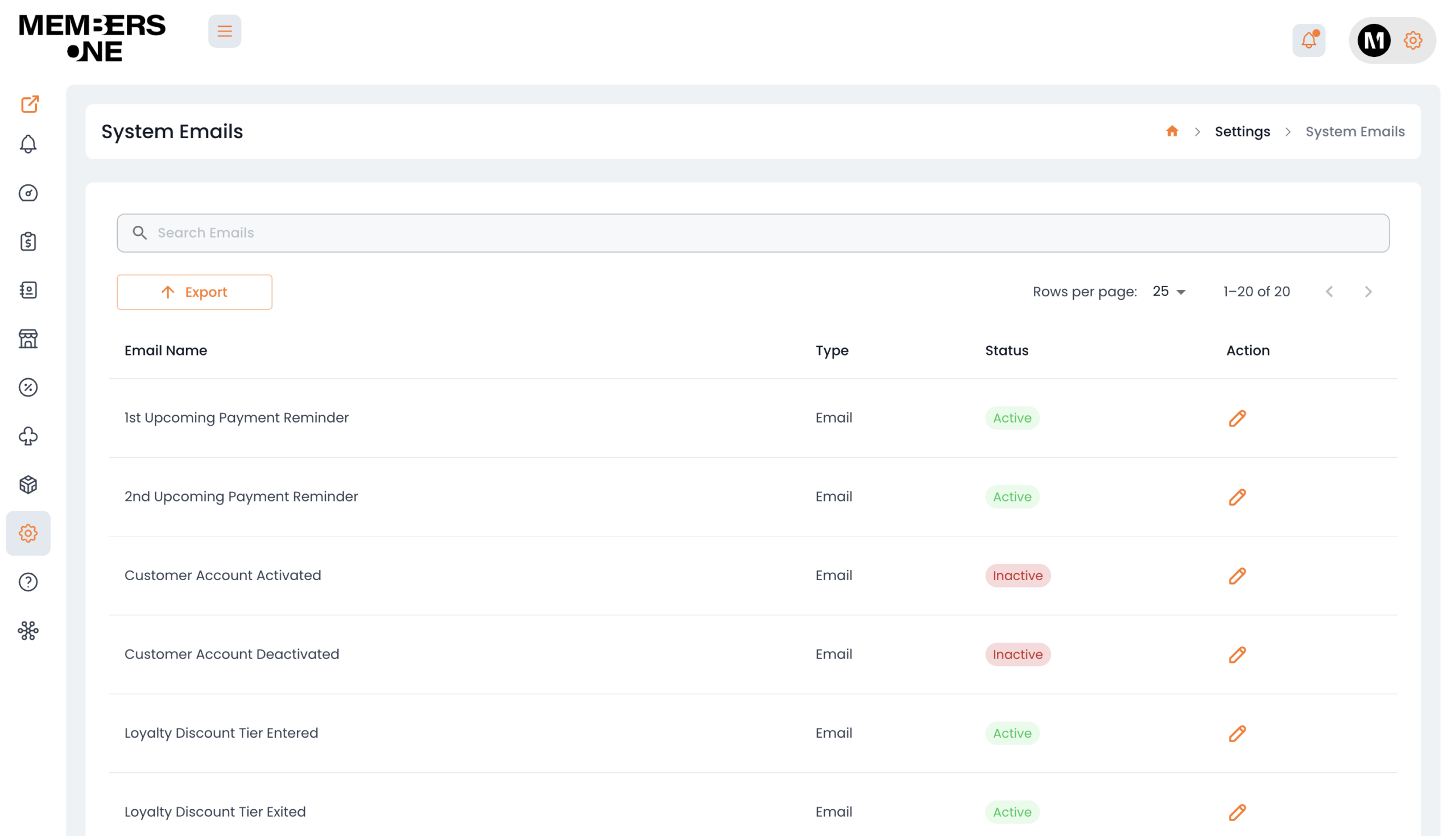Screen dimensions: 1456x836
Task: Click the Settings breadcrumb link
Action: (1242, 131)
